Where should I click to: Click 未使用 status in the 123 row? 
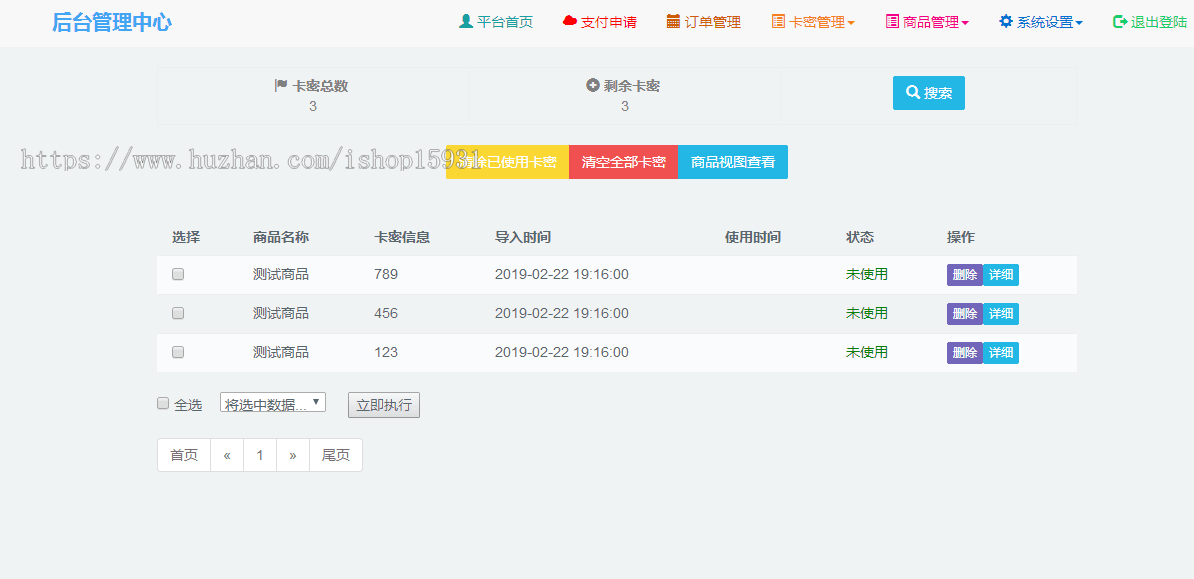[x=867, y=352]
